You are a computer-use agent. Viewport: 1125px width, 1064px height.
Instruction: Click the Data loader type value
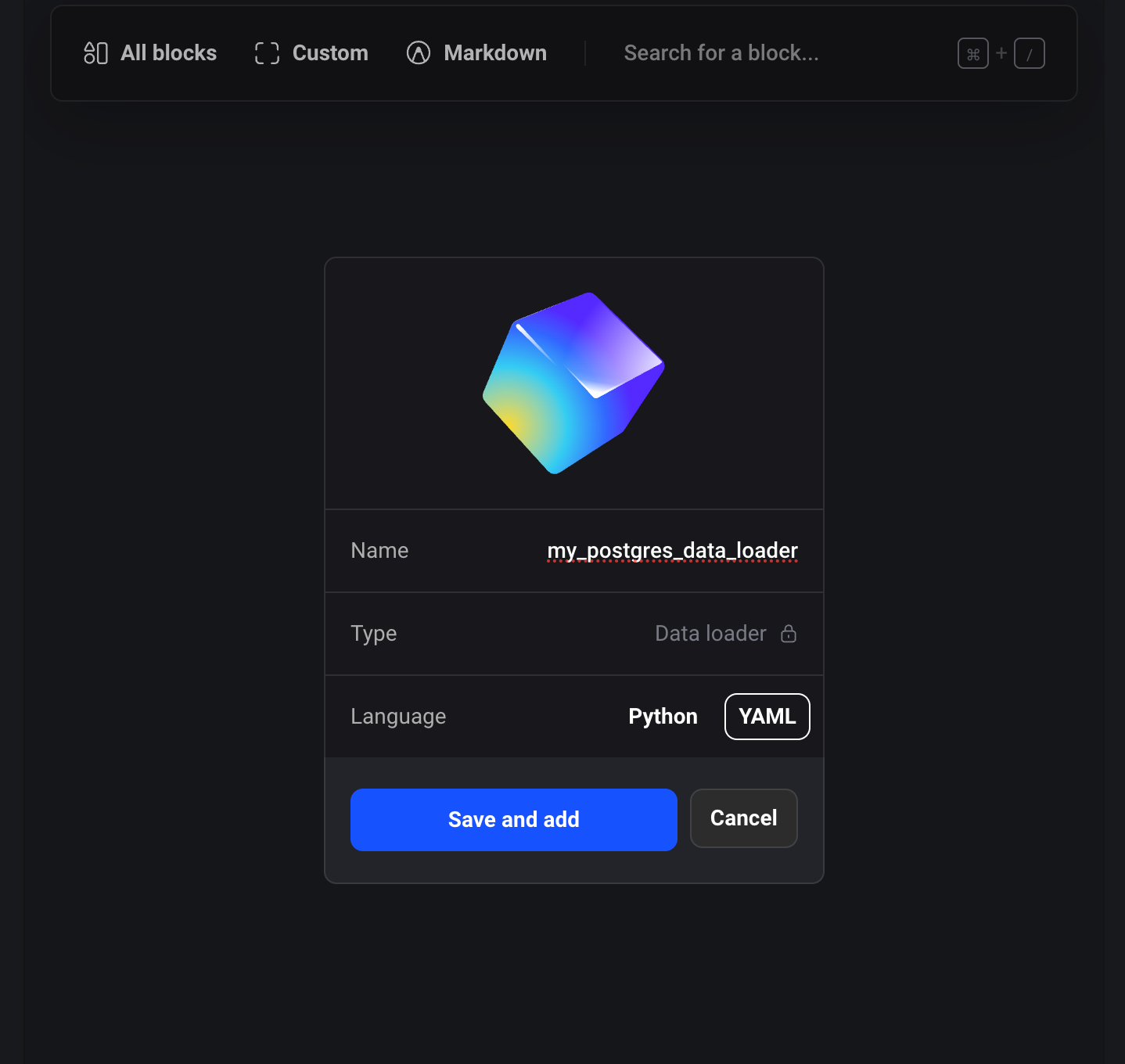[x=709, y=633]
